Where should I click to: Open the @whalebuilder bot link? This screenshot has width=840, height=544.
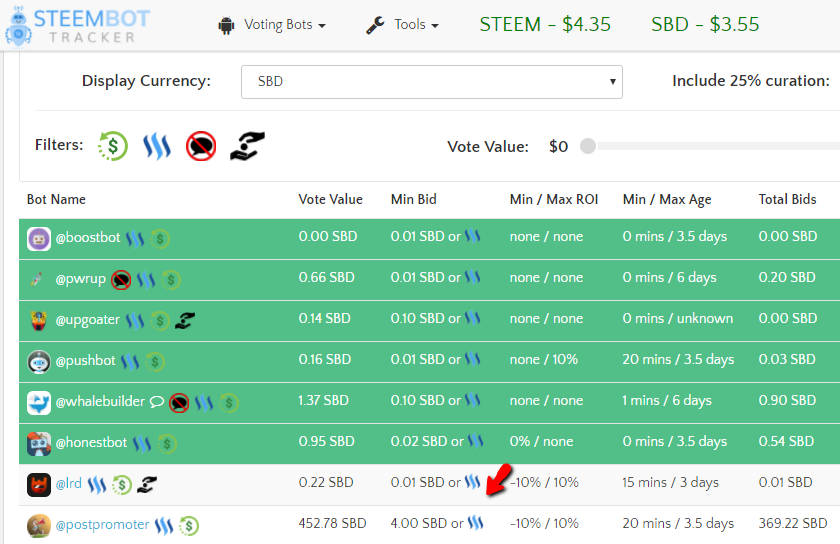pyautogui.click(x=100, y=401)
